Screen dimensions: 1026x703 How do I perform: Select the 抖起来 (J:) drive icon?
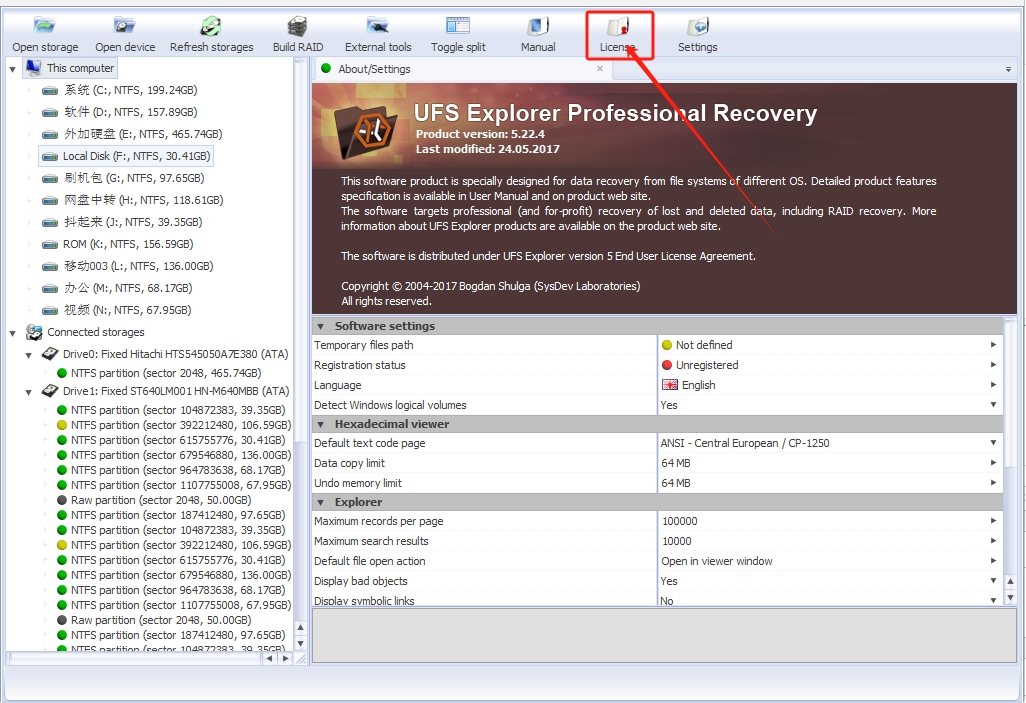pyautogui.click(x=50, y=223)
